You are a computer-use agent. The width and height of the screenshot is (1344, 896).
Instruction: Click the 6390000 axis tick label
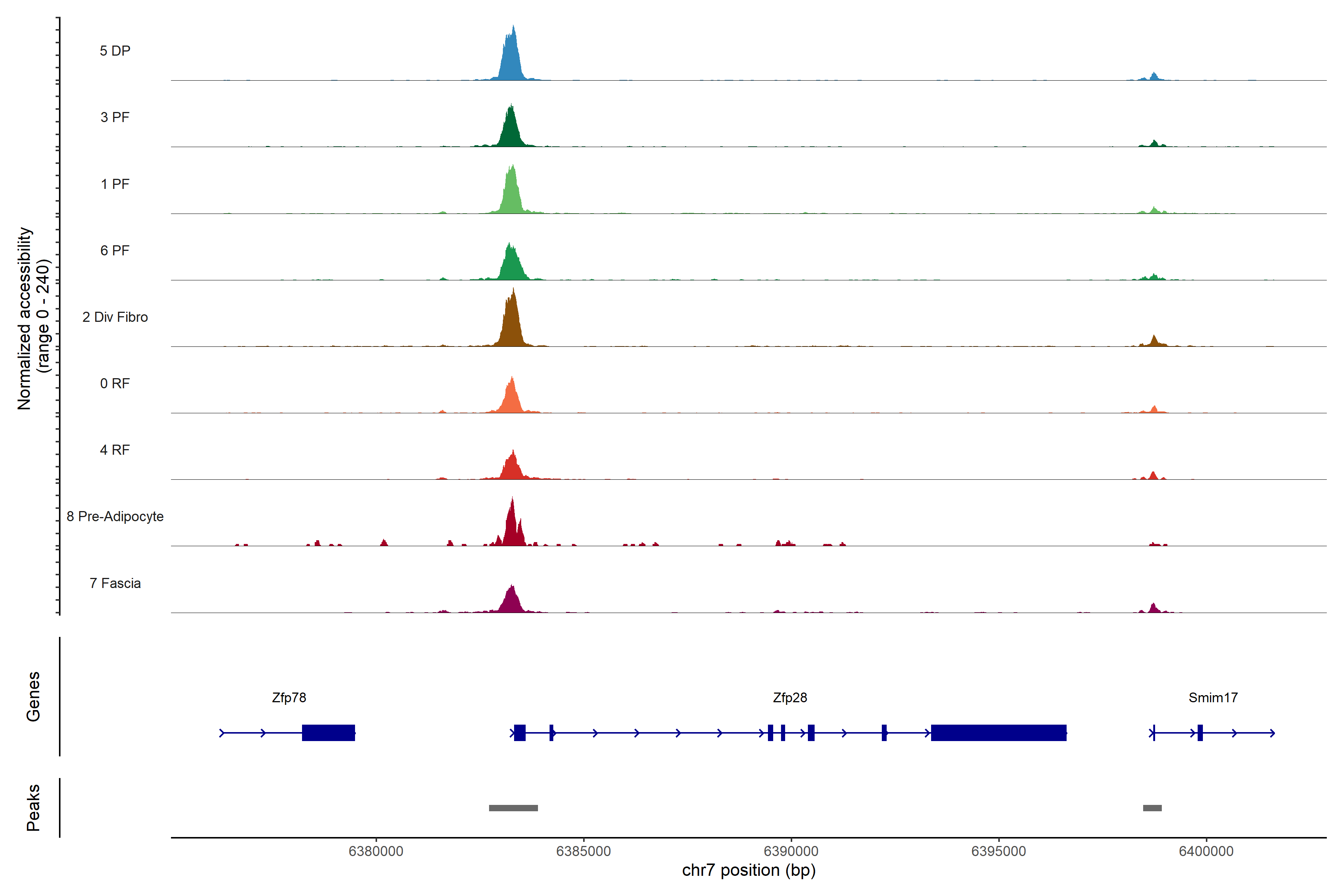[x=791, y=852]
